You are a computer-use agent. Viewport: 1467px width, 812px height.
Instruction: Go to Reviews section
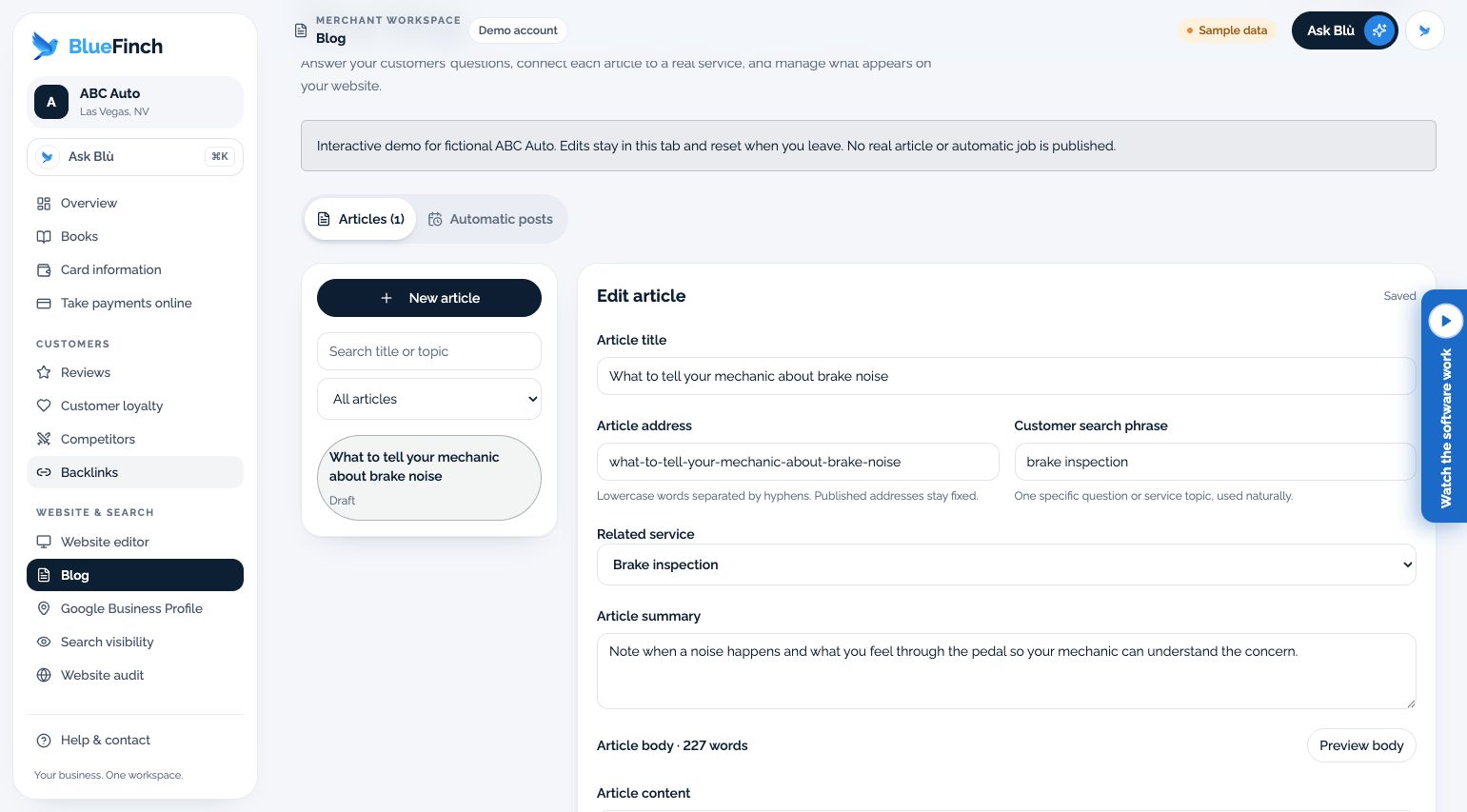point(135,372)
